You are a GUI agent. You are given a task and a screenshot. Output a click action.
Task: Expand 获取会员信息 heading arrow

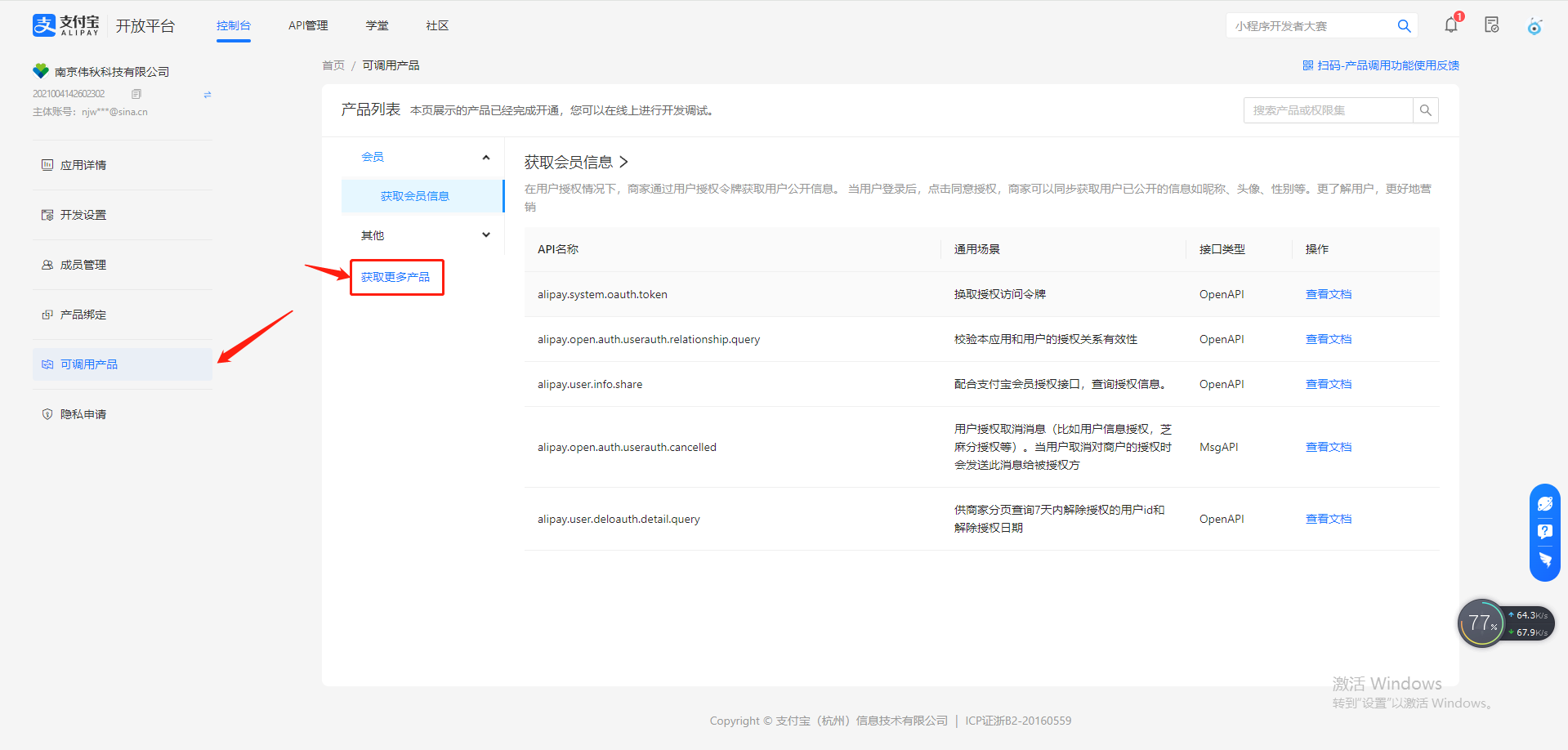pos(623,162)
